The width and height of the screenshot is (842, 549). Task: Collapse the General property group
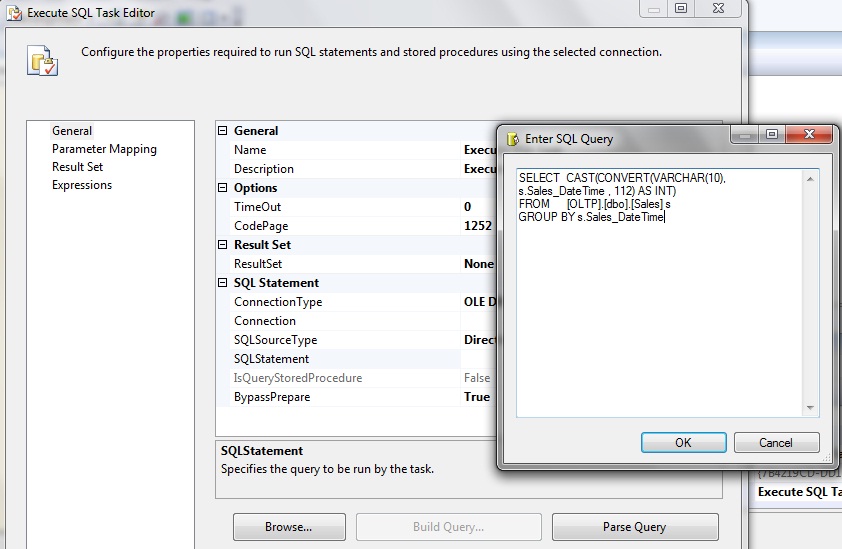point(223,131)
